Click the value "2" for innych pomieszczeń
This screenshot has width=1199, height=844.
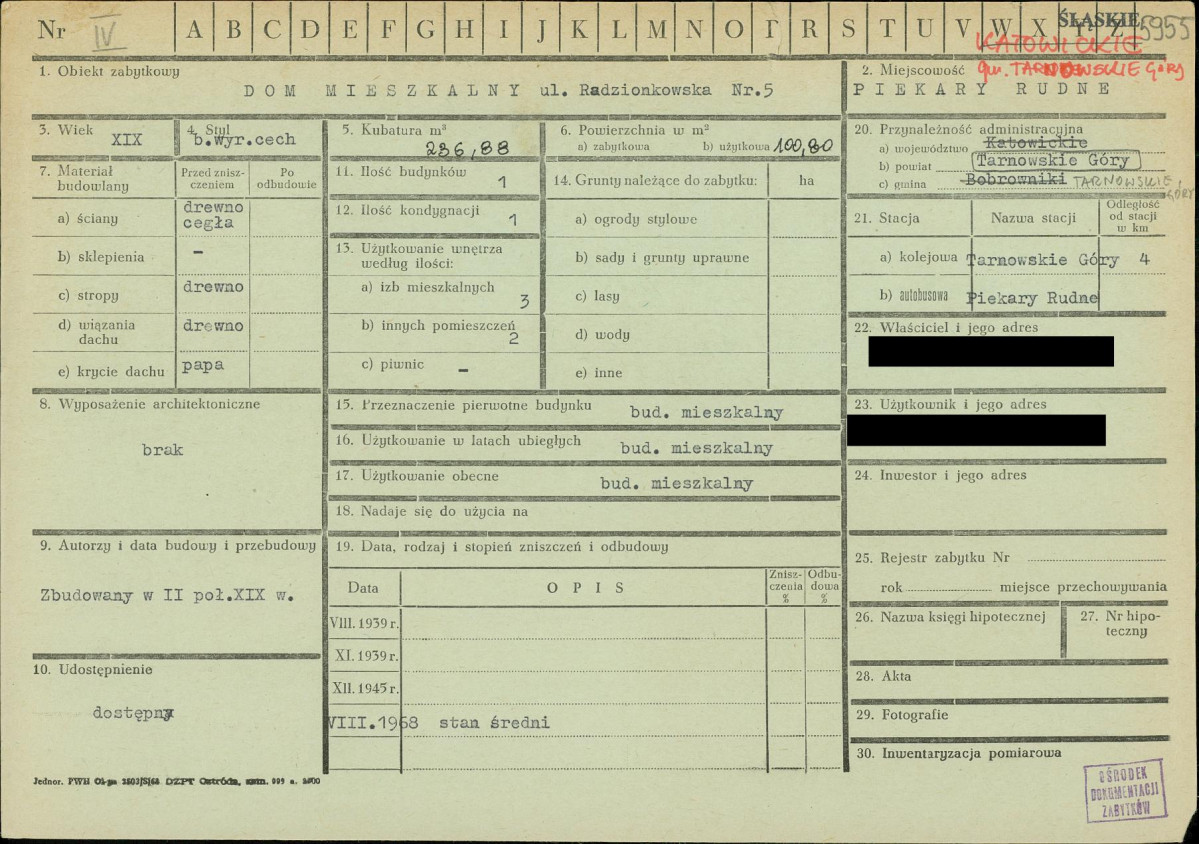pos(513,338)
